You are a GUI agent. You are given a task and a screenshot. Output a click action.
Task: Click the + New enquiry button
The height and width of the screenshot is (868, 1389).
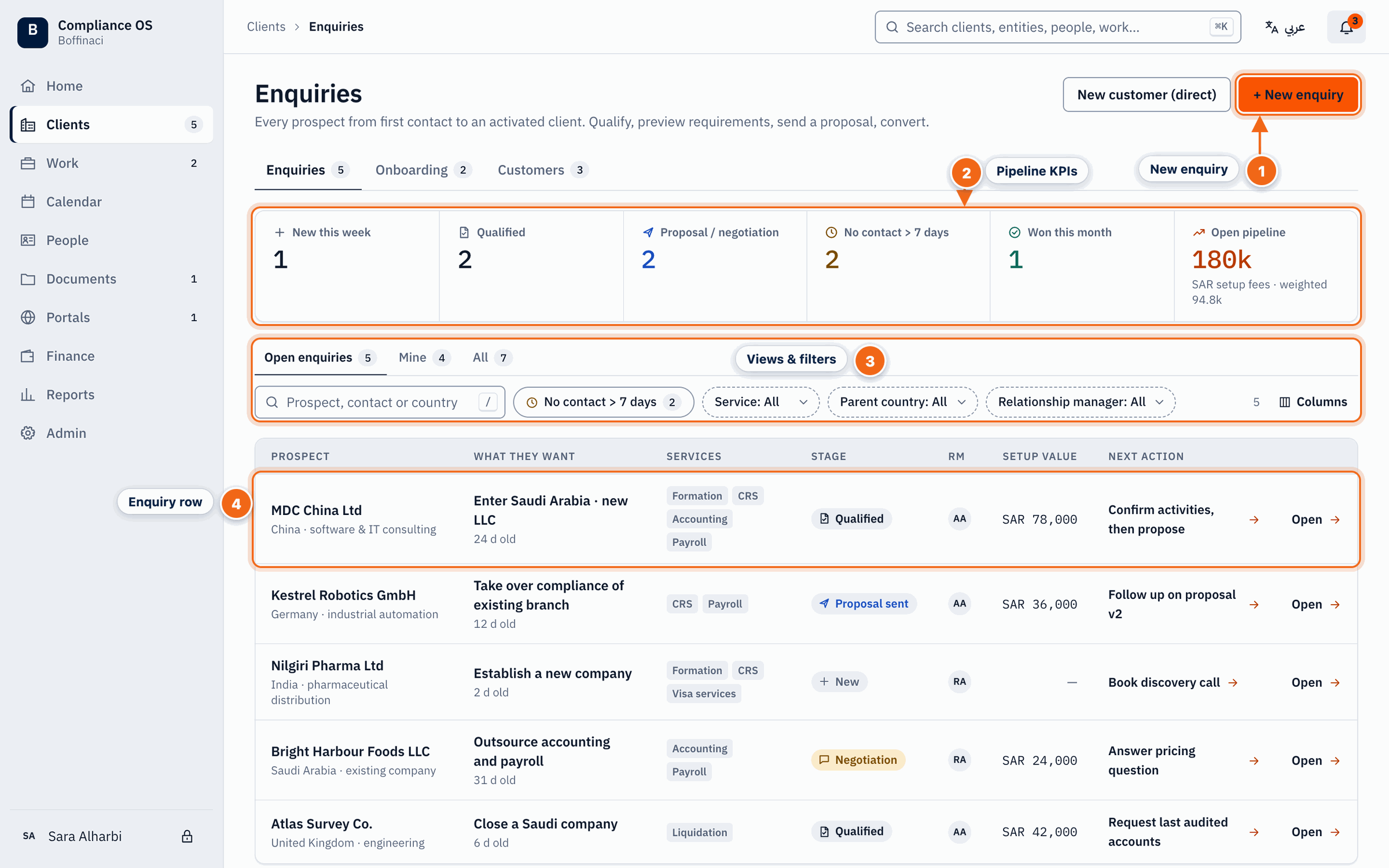[x=1298, y=95]
